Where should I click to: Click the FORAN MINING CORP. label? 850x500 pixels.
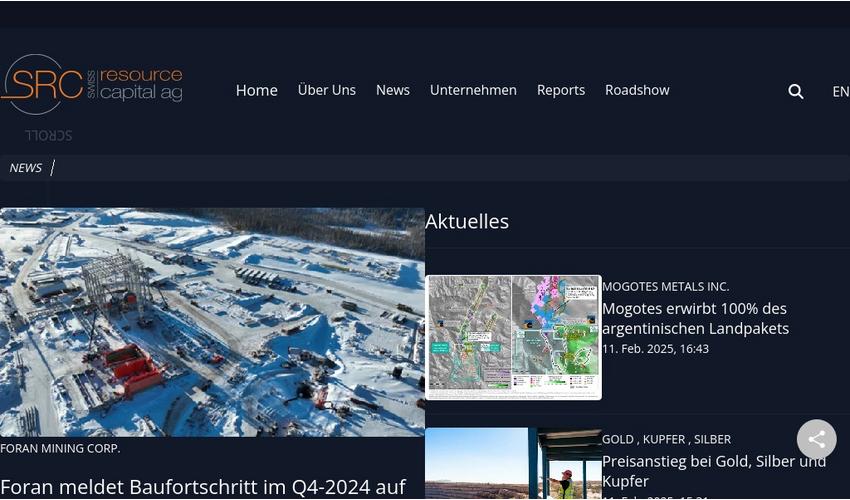point(60,448)
